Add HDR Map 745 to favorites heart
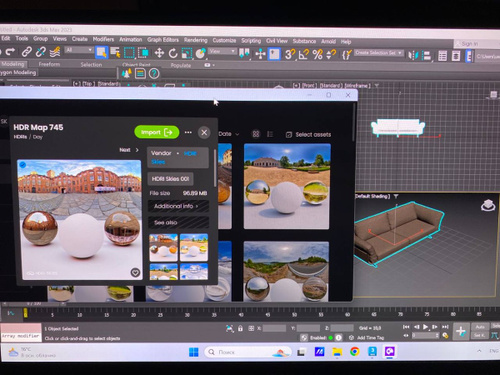 click(135, 273)
